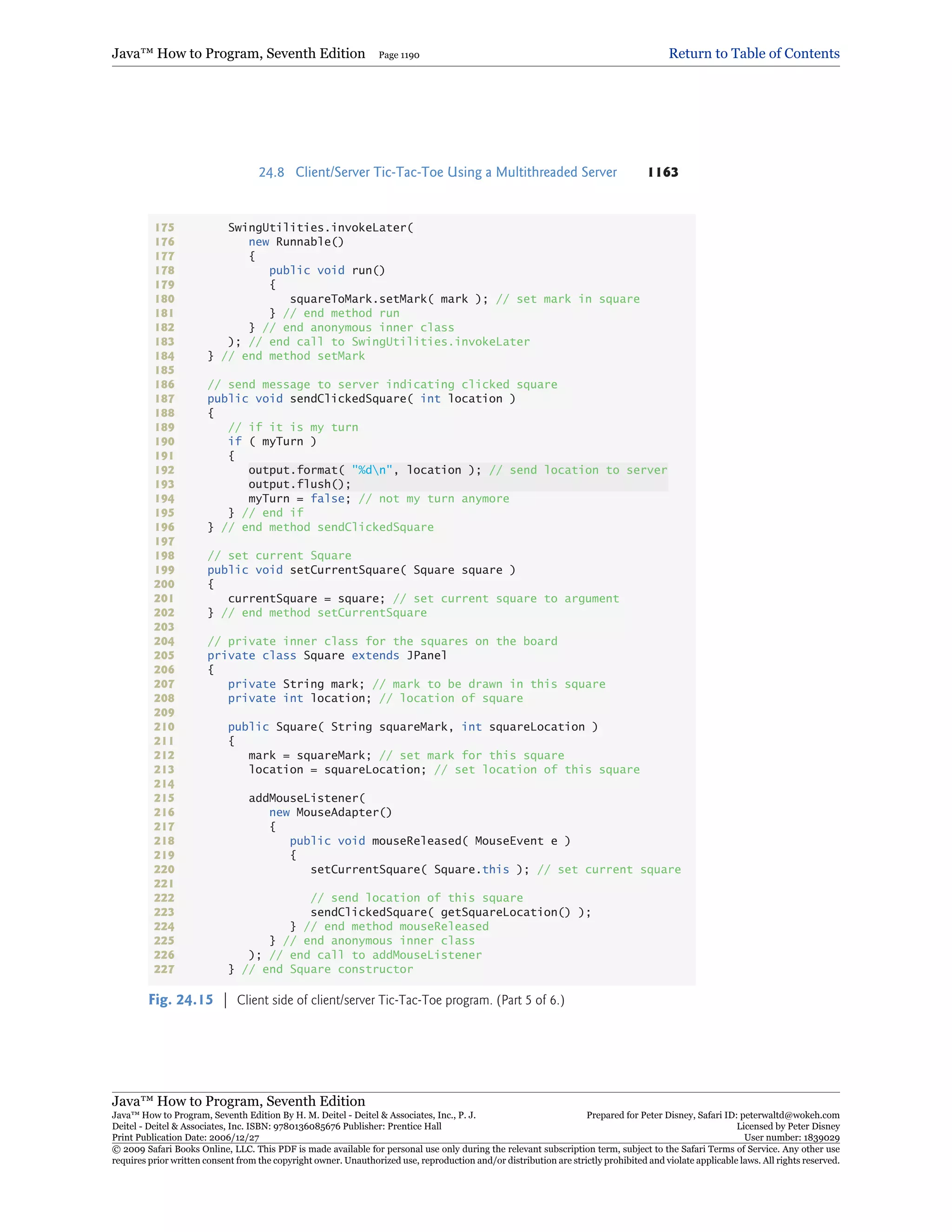Click the mouseReleased method declaration line
Image resolution: width=952 pixels, height=1232 pixels.
430,841
